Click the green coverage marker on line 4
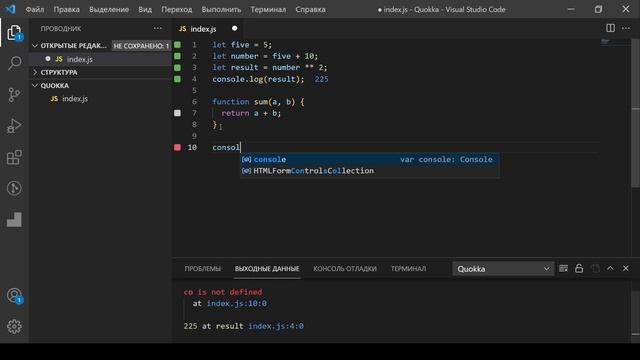Screen dimensions: 640x360 click(178, 79)
